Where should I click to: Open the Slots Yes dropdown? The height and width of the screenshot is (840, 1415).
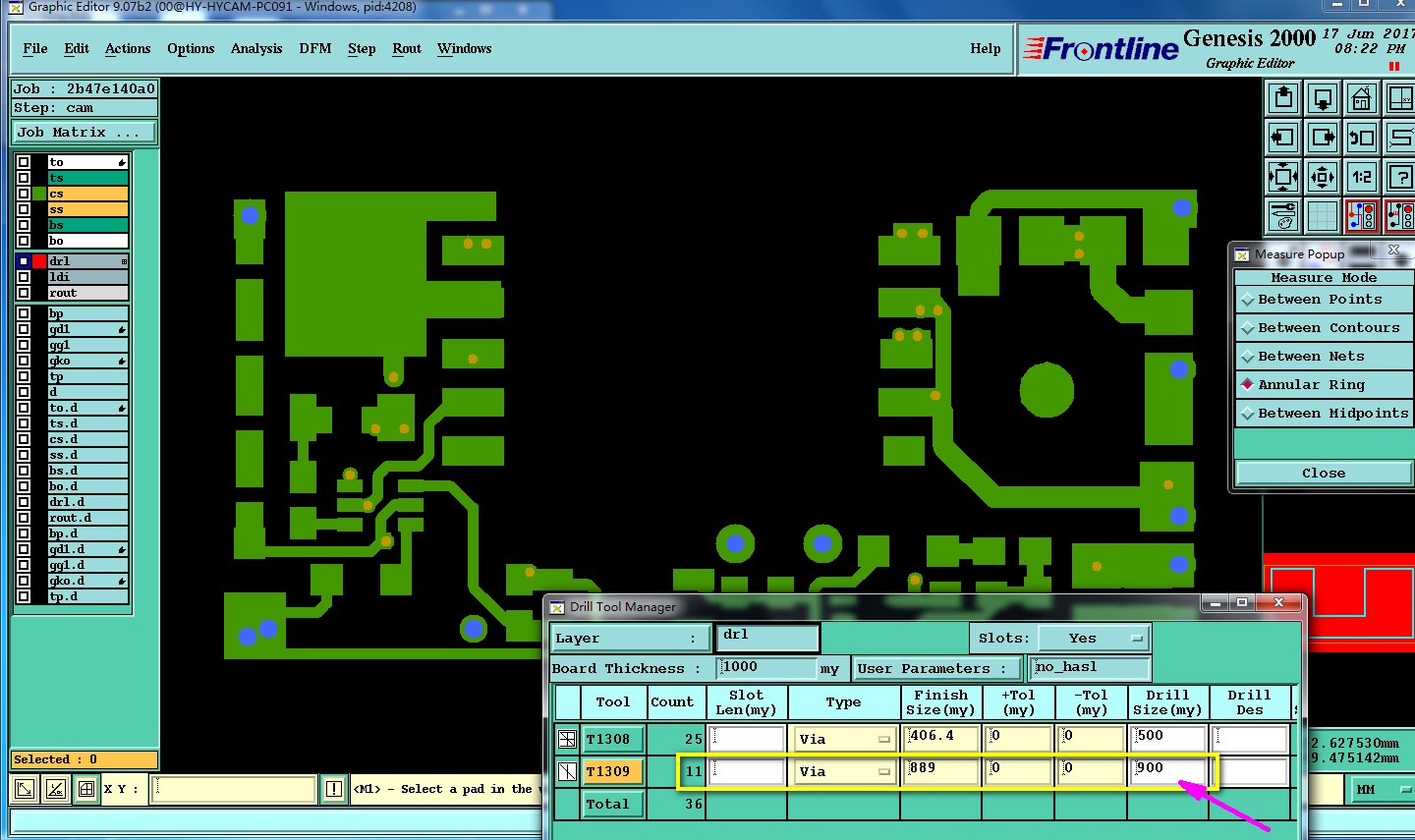pos(1095,639)
